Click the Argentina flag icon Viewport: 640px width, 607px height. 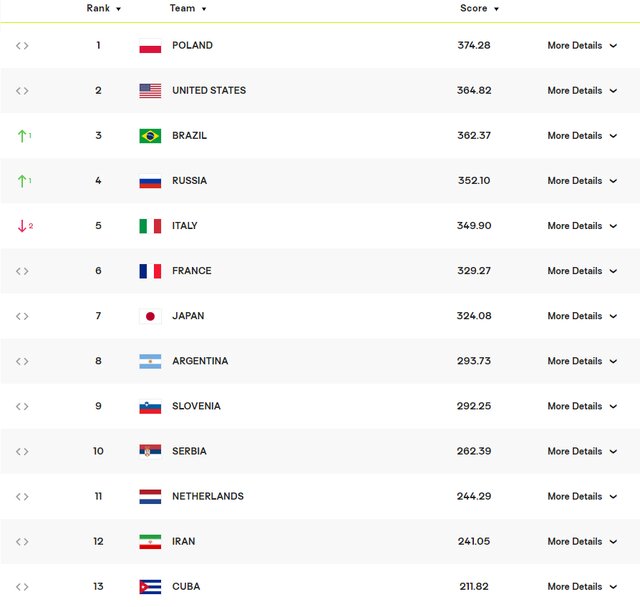tap(150, 361)
